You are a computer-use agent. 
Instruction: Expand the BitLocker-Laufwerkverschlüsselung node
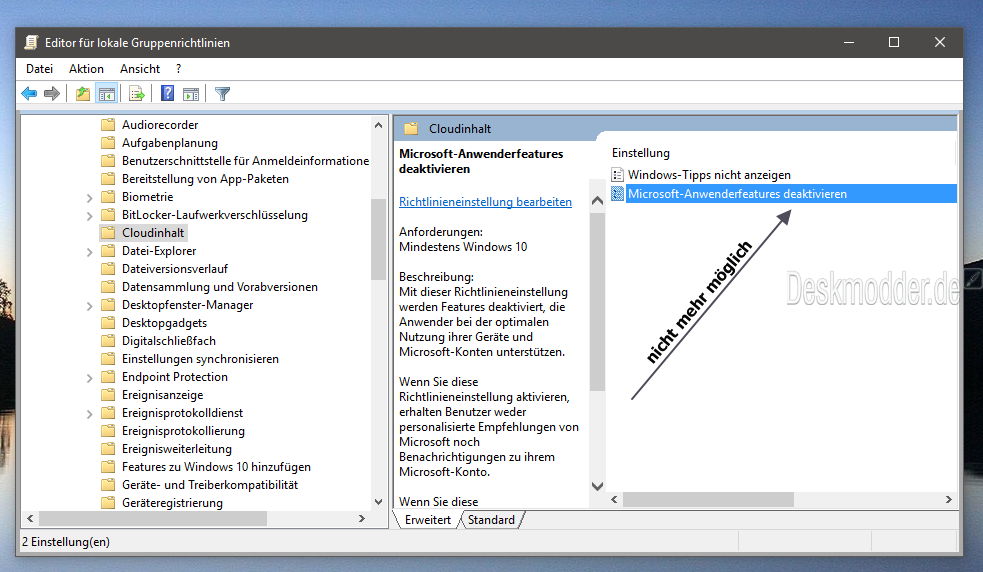[x=90, y=216]
